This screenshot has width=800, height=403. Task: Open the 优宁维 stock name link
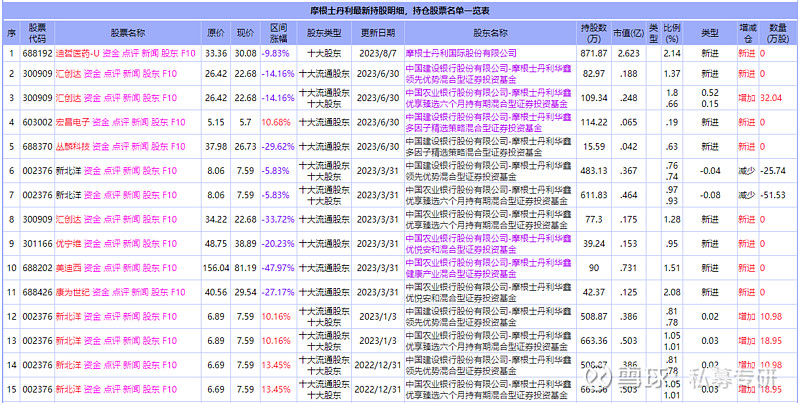click(x=68, y=243)
